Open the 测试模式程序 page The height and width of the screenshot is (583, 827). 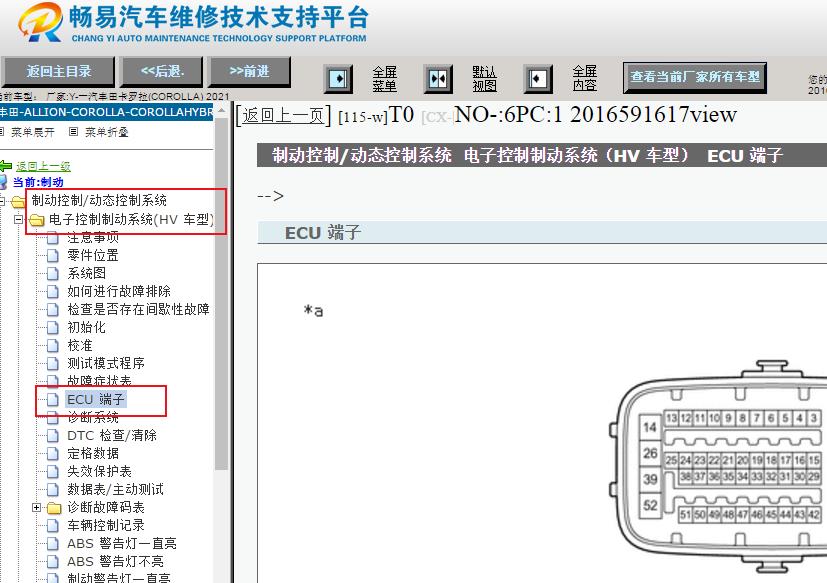106,363
